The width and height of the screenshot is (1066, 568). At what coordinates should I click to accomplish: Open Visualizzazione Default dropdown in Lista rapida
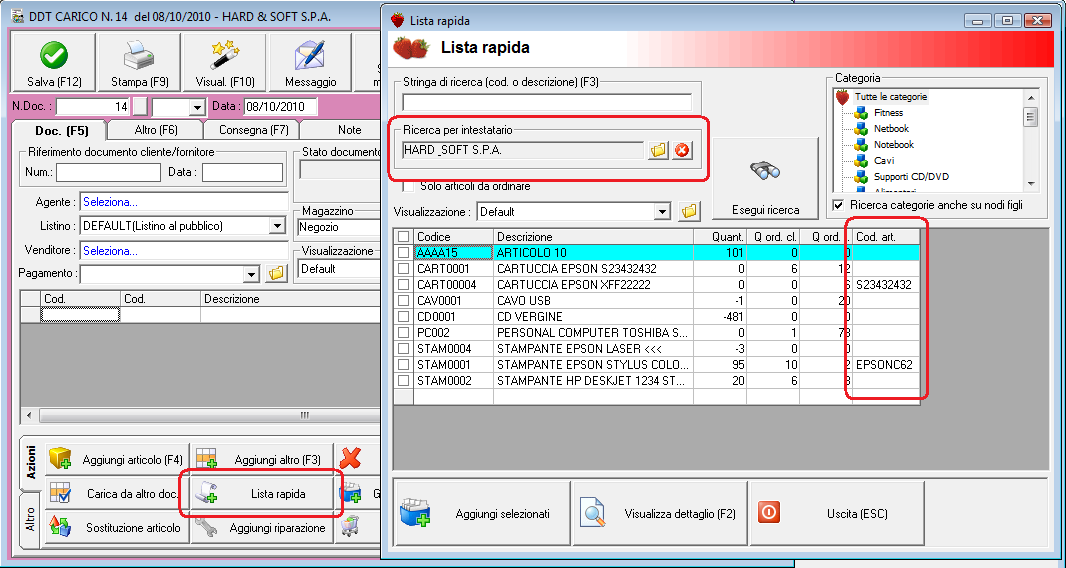(662, 212)
